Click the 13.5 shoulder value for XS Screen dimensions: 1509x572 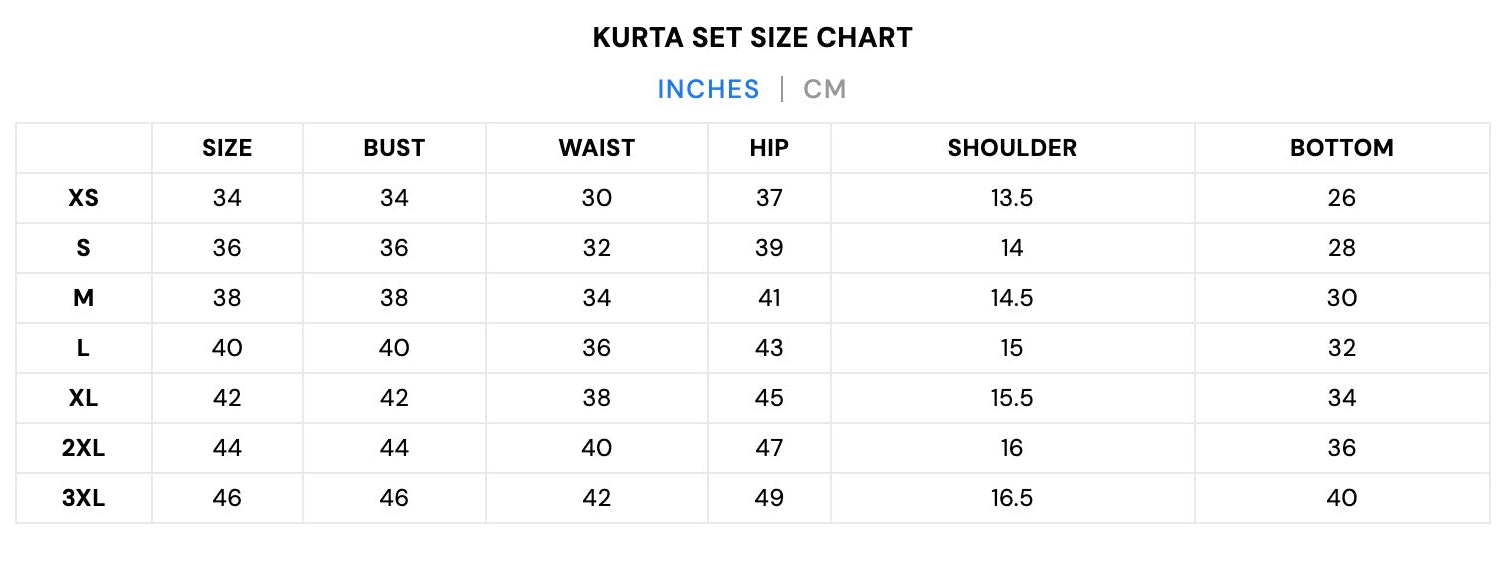(1012, 198)
